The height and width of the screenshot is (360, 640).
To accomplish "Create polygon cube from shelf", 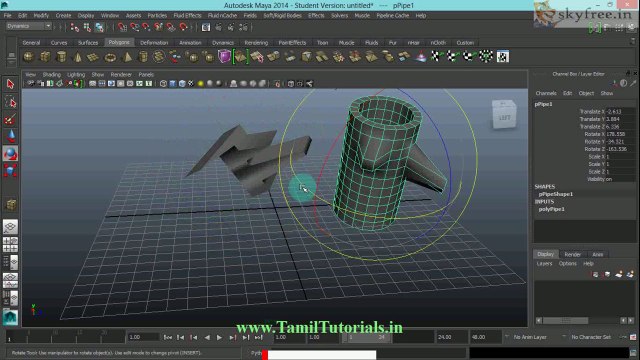I will pyautogui.click(x=45, y=57).
